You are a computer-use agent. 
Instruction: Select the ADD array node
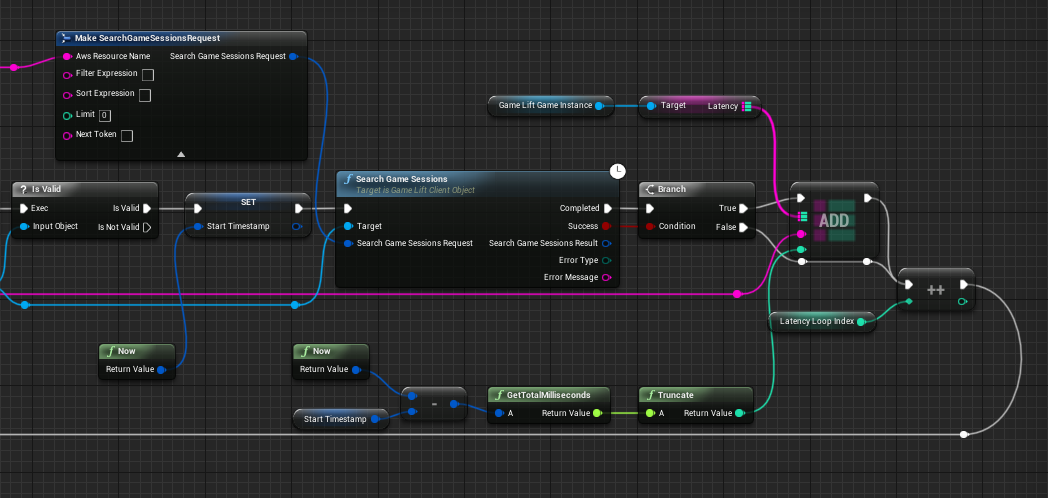coord(833,219)
